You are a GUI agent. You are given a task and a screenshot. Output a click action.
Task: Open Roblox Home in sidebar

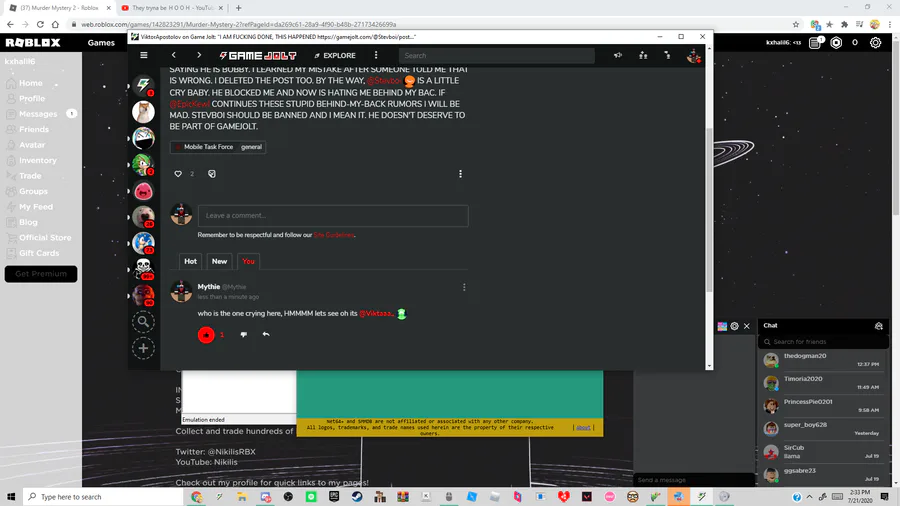(30, 83)
